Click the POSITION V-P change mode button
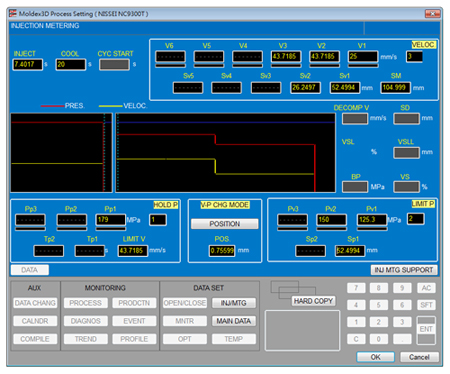 (x=225, y=224)
